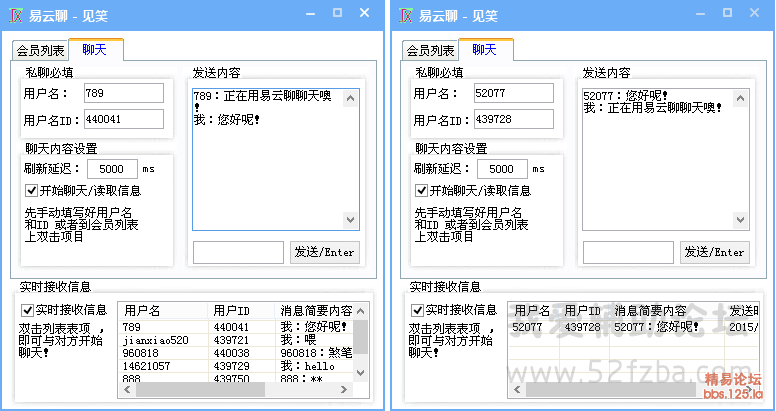Viewport: 776px width, 411px height.
Task: Click list scroll-left arrow in left window
Action: [x=127, y=390]
